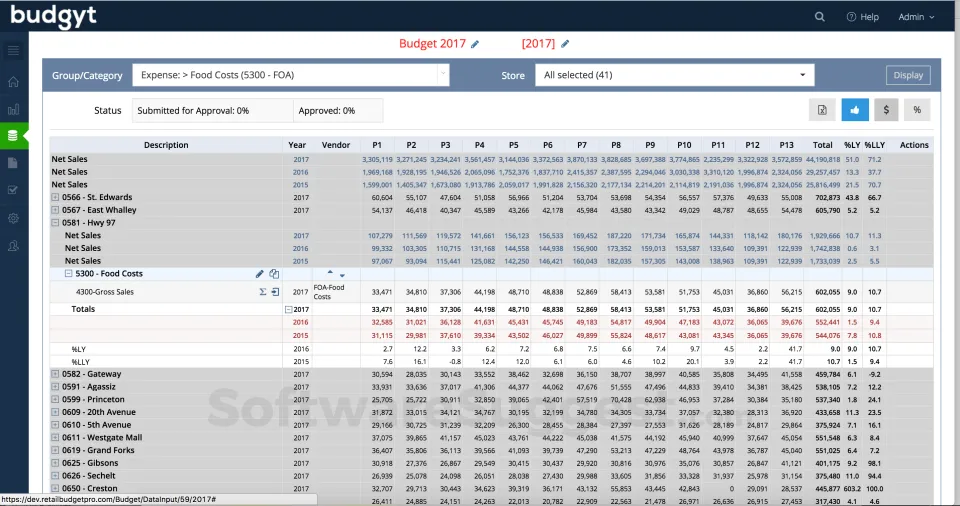
Task: Expand 0619 - Grand Forks row
Action: (55, 450)
